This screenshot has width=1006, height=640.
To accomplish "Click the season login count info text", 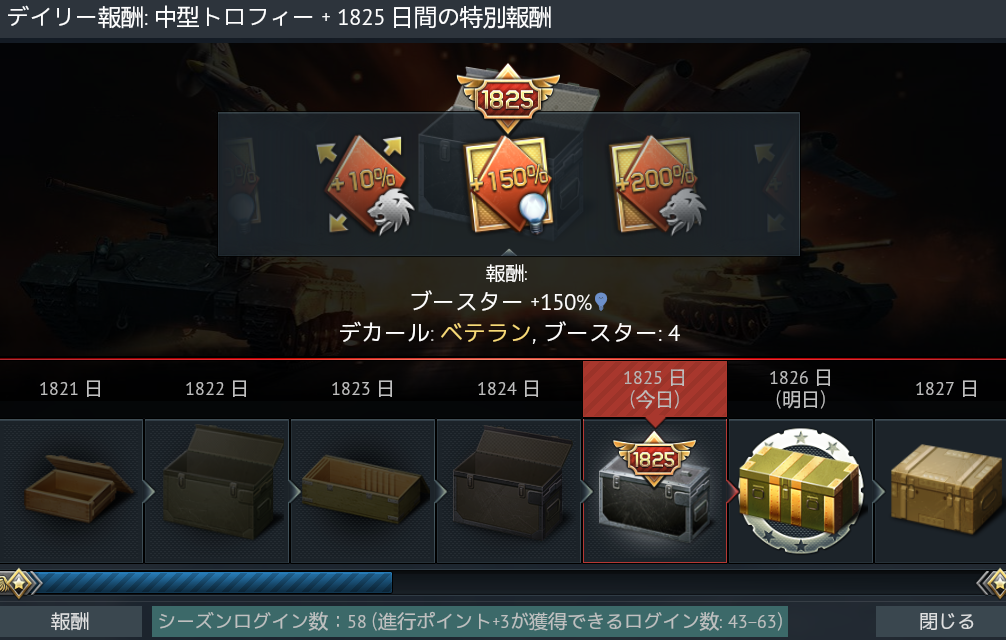I will coord(470,621).
